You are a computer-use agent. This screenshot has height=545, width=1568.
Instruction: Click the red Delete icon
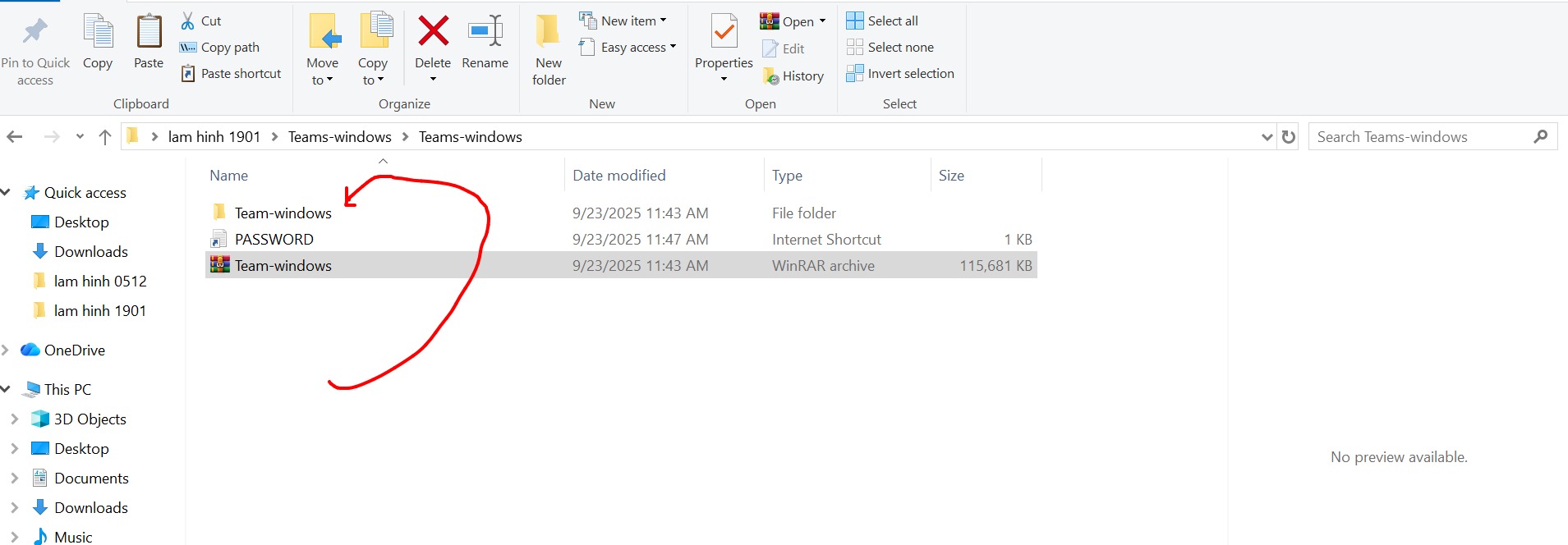433,32
